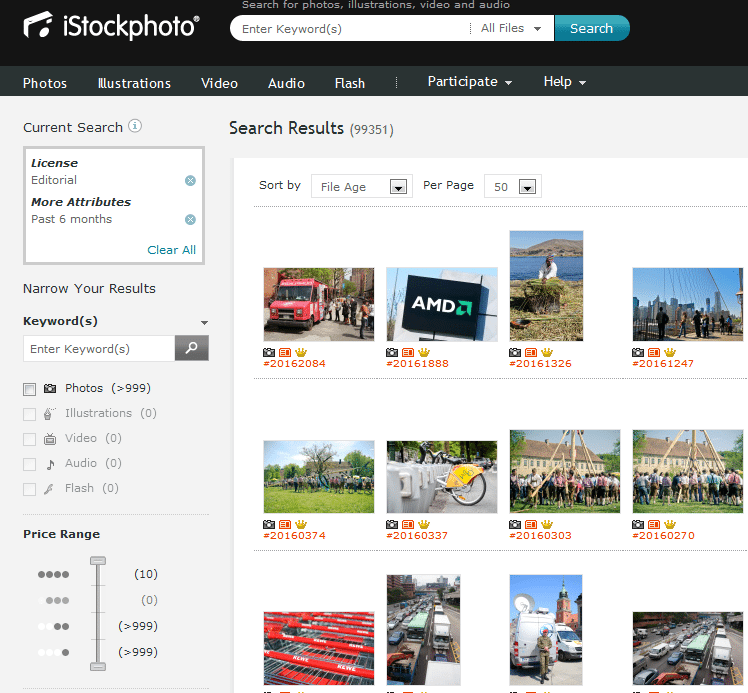The image size is (748, 693).
Task: Open the Flash tab
Action: pos(350,83)
